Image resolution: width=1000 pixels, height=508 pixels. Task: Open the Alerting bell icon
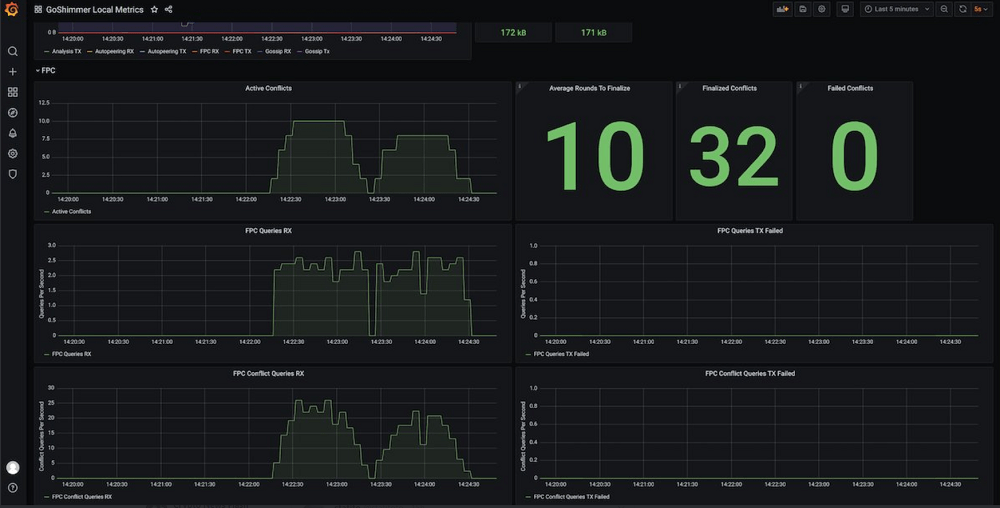(x=12, y=133)
